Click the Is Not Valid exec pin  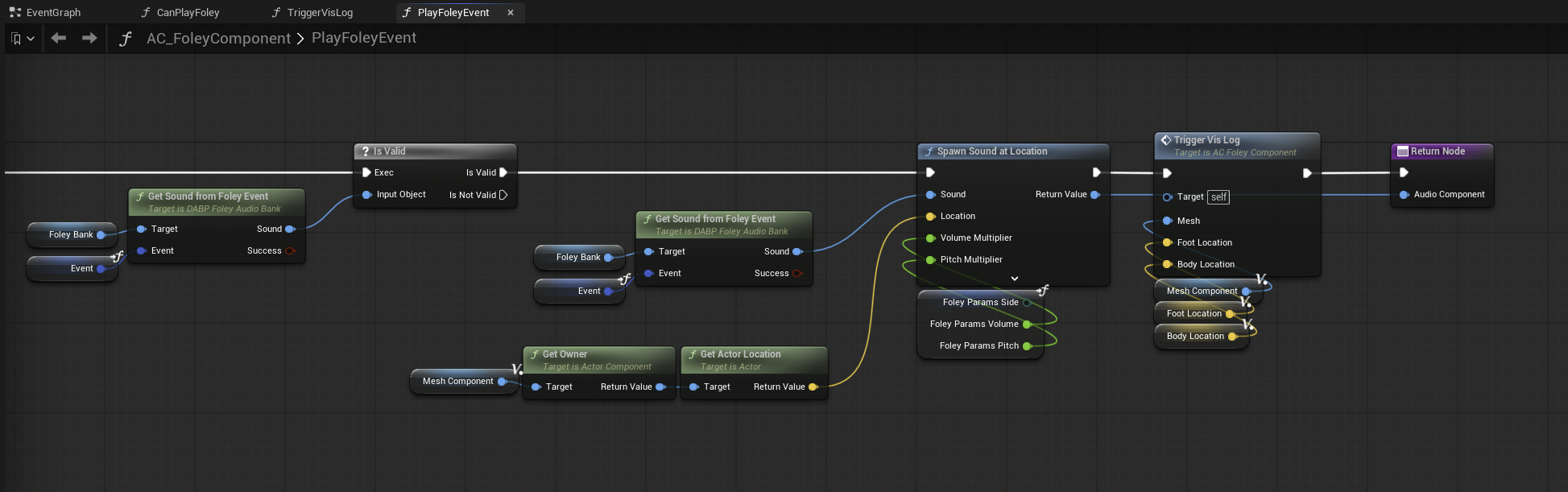[503, 195]
